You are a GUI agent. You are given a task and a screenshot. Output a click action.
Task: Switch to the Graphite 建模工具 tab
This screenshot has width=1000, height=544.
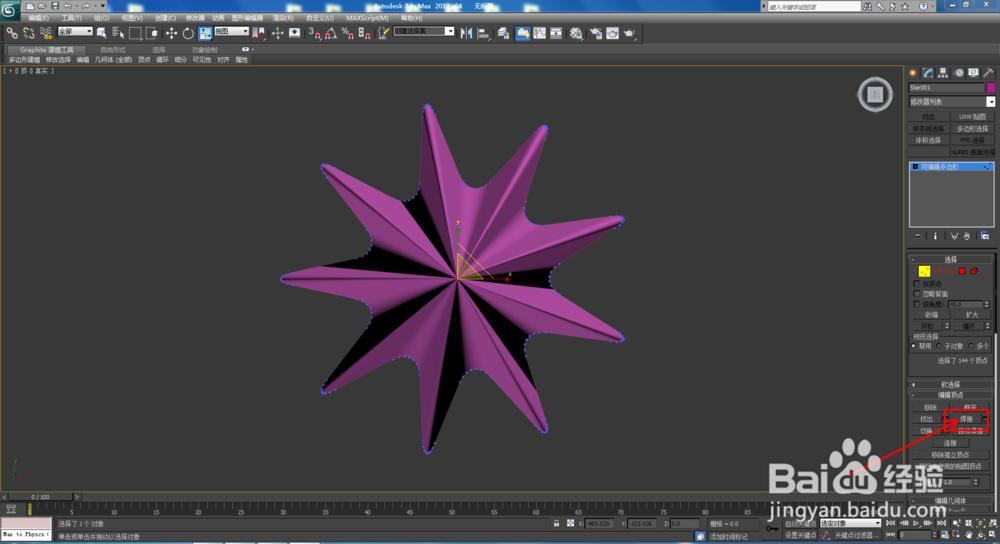point(46,50)
